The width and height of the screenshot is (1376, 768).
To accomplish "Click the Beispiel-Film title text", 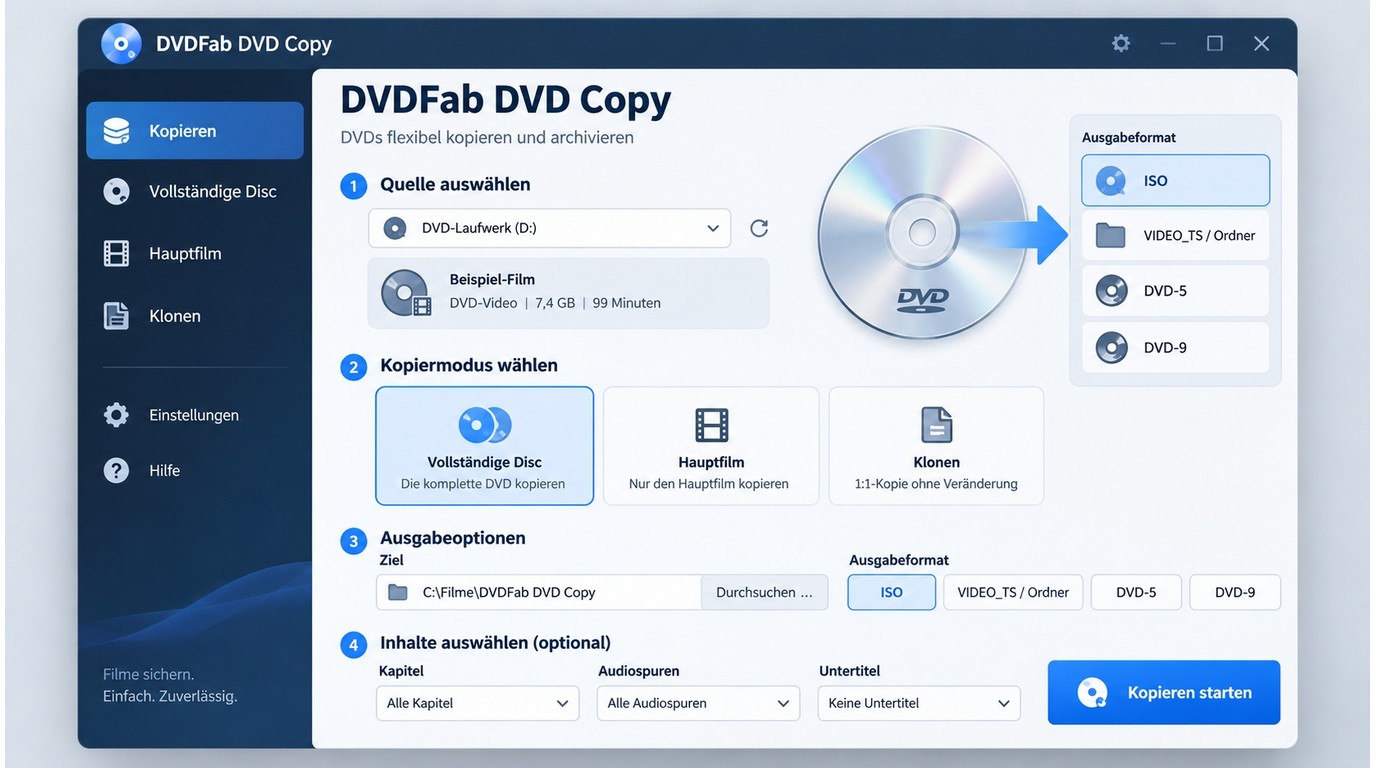I will (492, 280).
